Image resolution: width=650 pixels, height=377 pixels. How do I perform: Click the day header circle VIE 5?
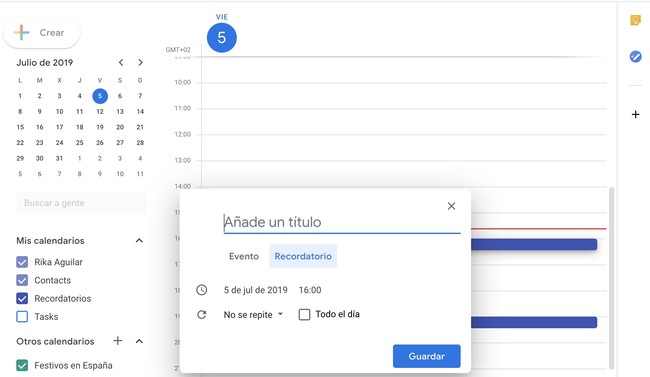[x=222, y=38]
